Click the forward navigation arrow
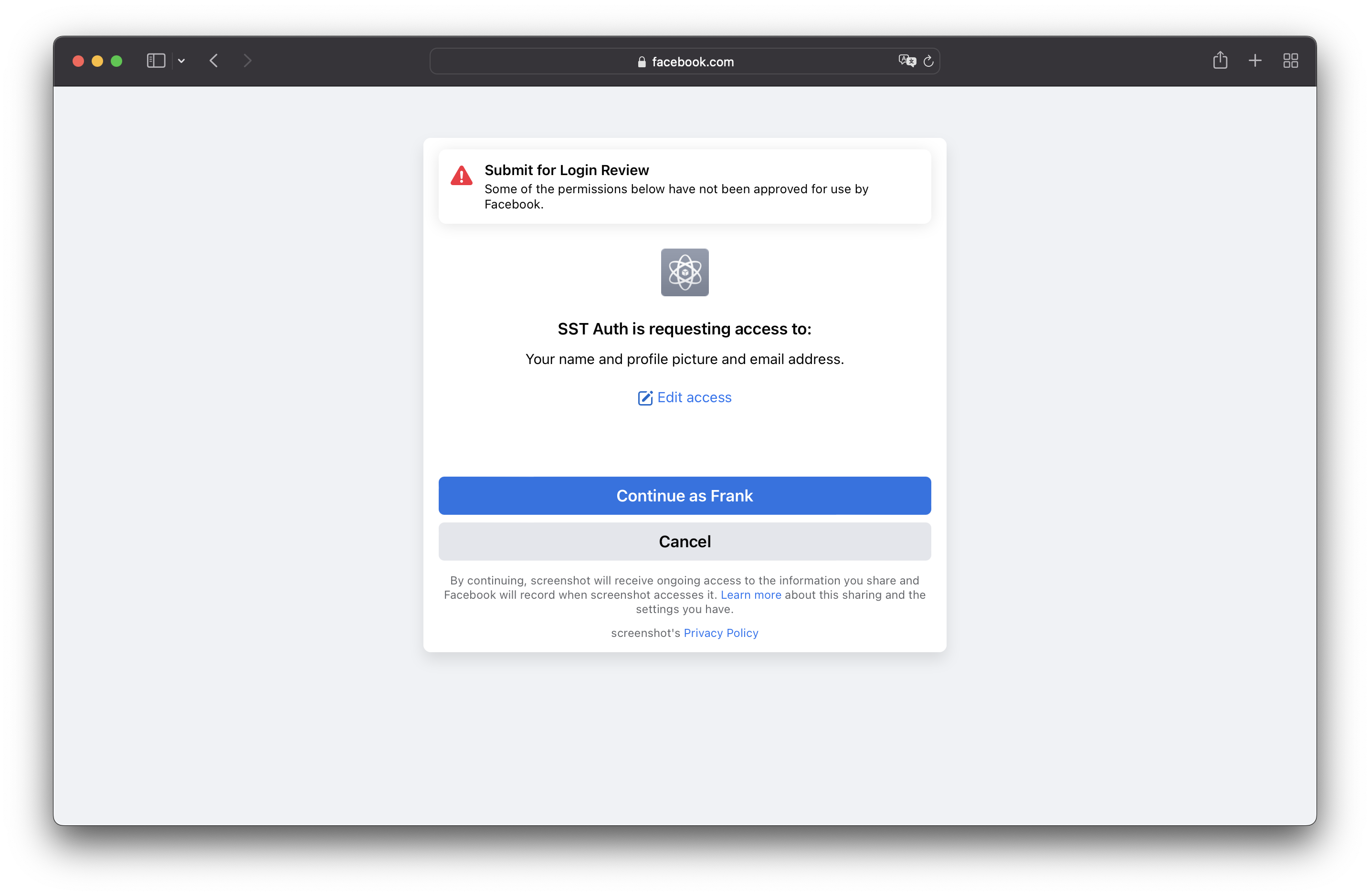1370x896 pixels. pyautogui.click(x=247, y=62)
